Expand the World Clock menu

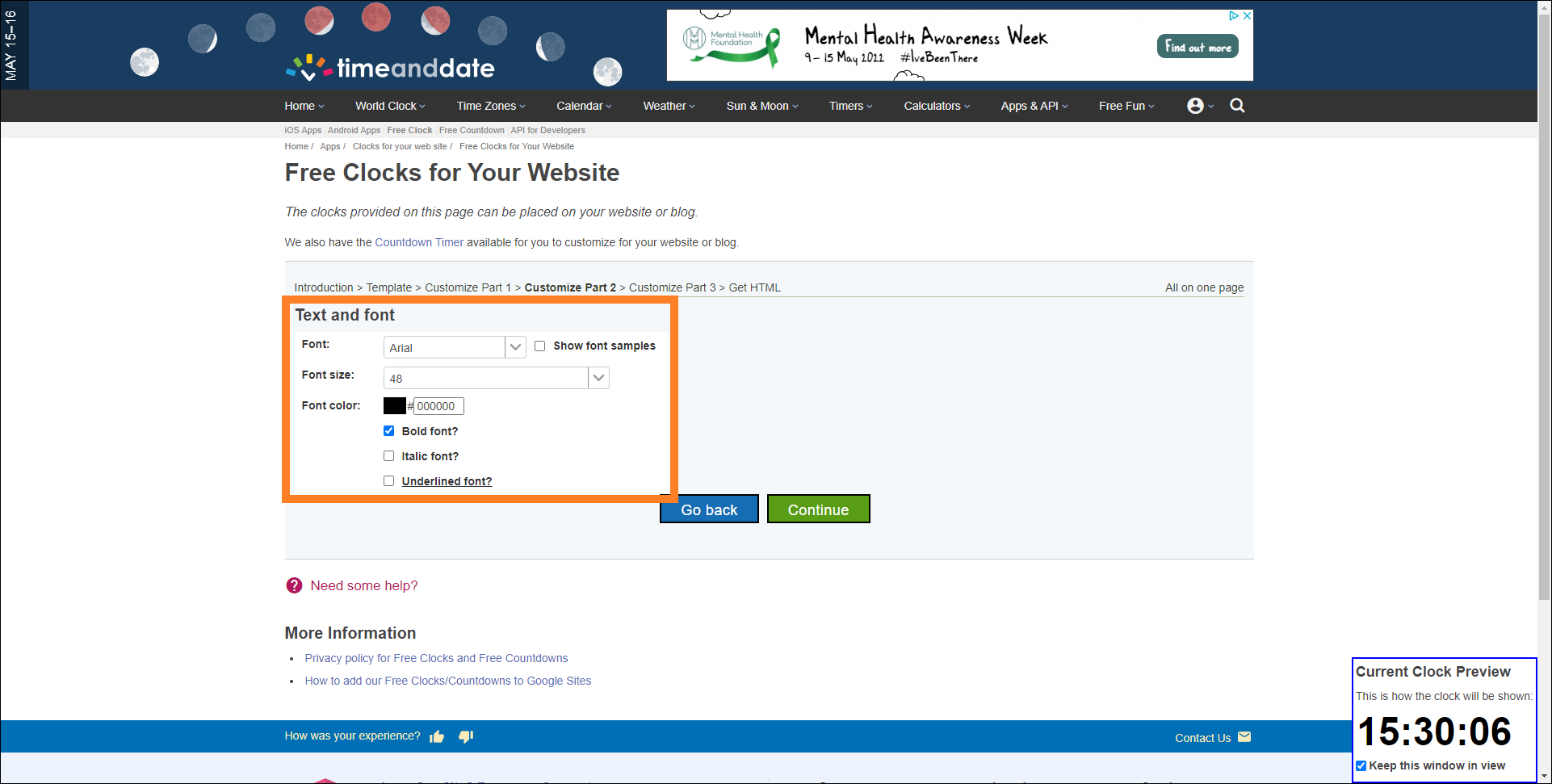390,106
